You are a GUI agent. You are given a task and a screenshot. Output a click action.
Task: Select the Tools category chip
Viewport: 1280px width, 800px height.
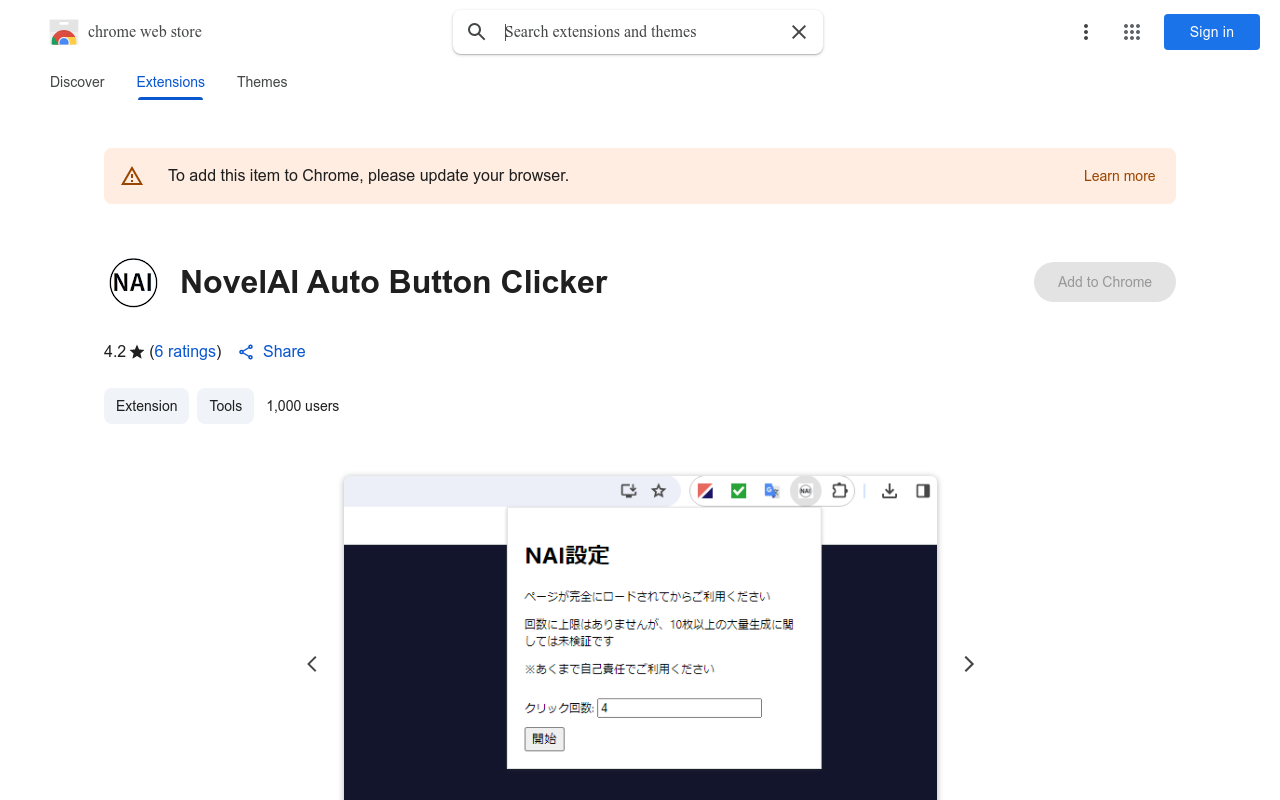click(226, 406)
